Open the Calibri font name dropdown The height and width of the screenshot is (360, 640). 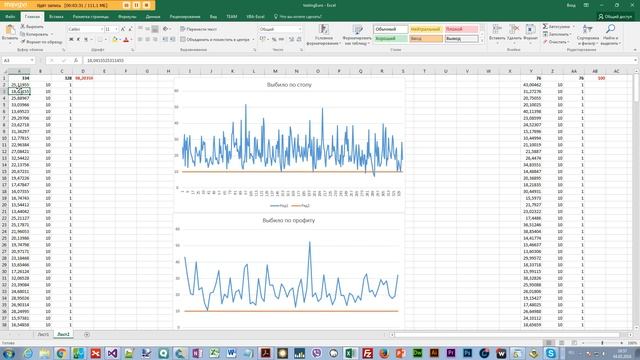[x=102, y=29]
